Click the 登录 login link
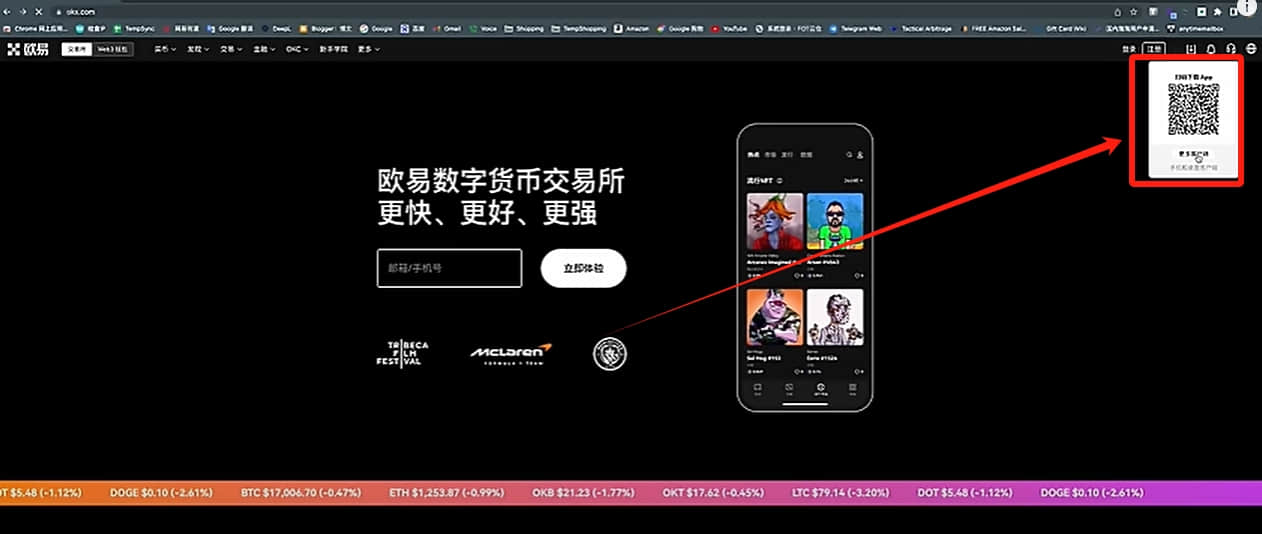The image size is (1262, 534). pyautogui.click(x=1128, y=49)
